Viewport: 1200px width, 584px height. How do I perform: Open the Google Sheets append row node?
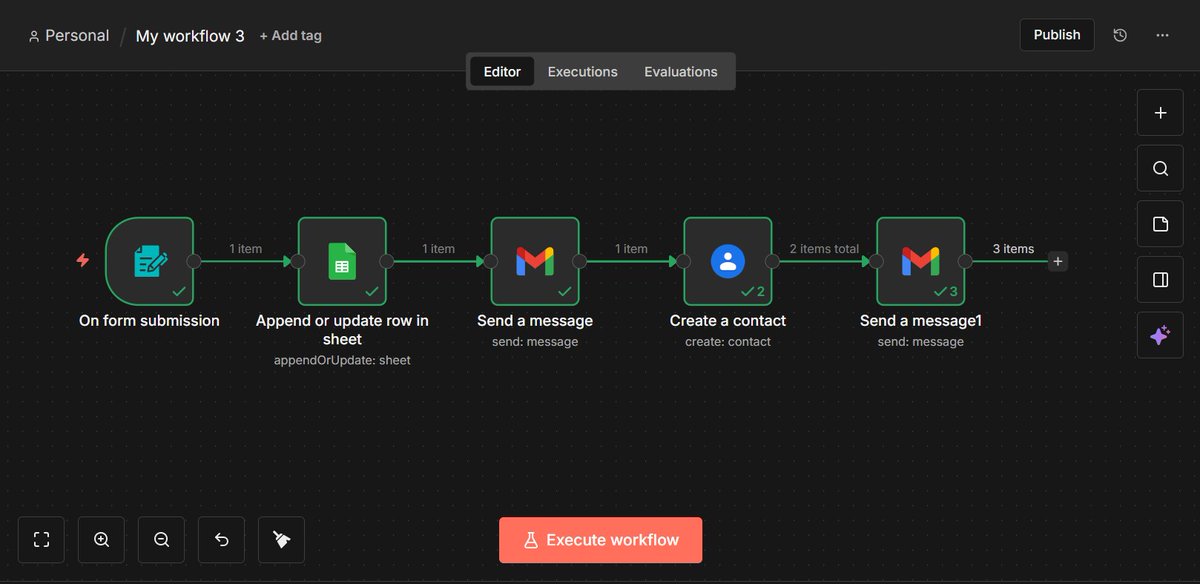point(342,261)
